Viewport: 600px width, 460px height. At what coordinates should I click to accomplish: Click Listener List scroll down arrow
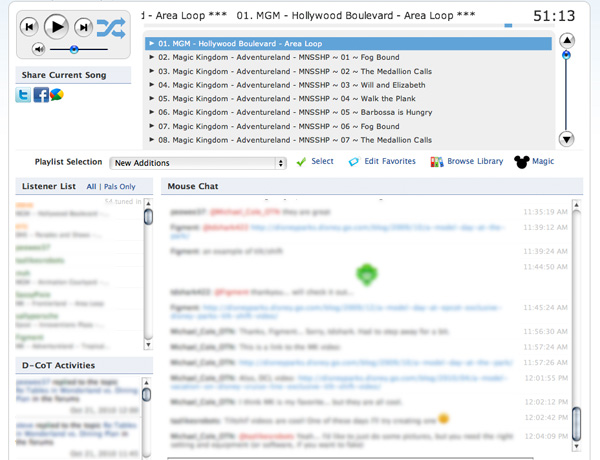pyautogui.click(x=148, y=345)
